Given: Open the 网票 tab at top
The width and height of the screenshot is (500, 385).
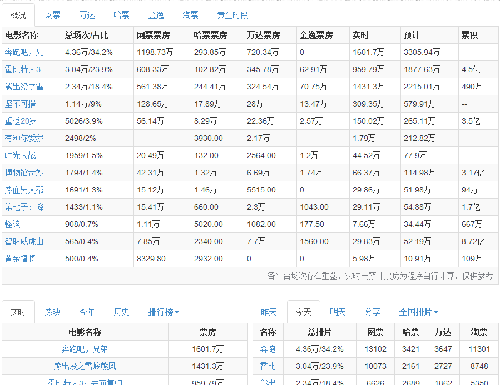Looking at the screenshot, I should point(53,15).
